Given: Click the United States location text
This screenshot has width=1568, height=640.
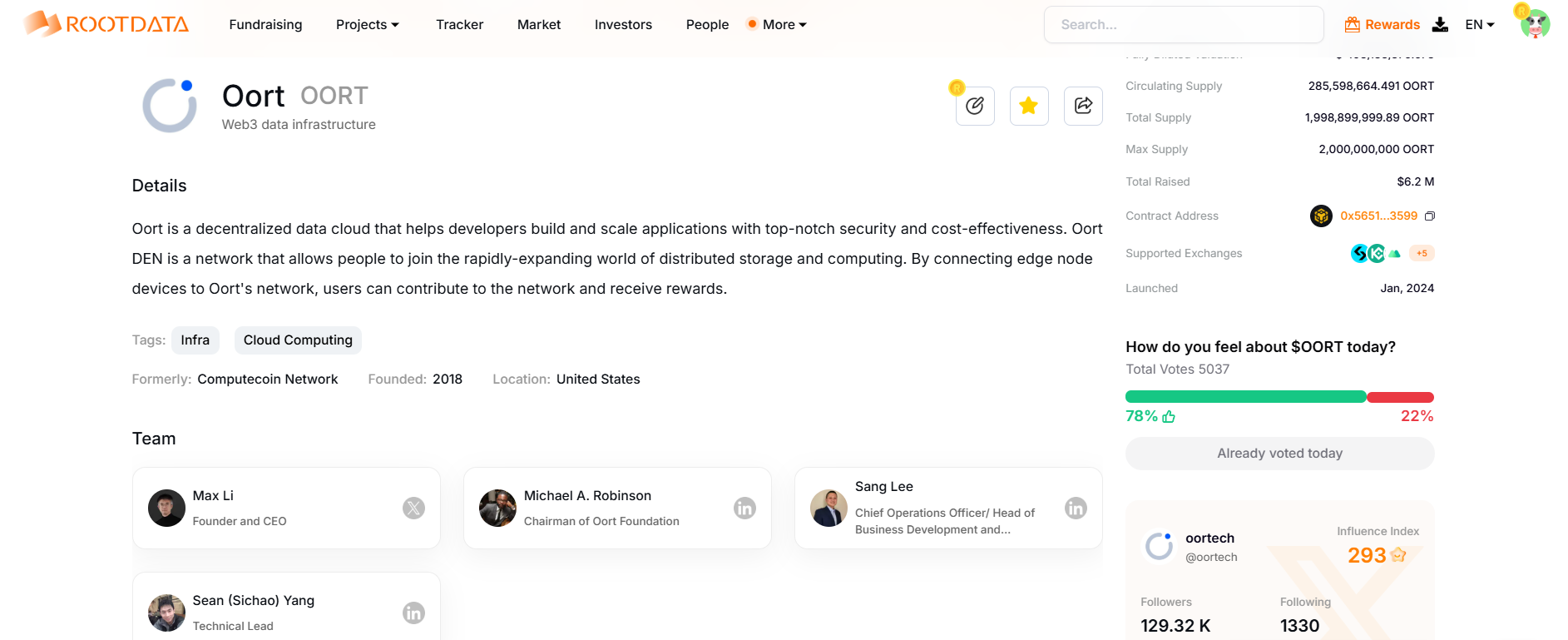Looking at the screenshot, I should [x=598, y=379].
